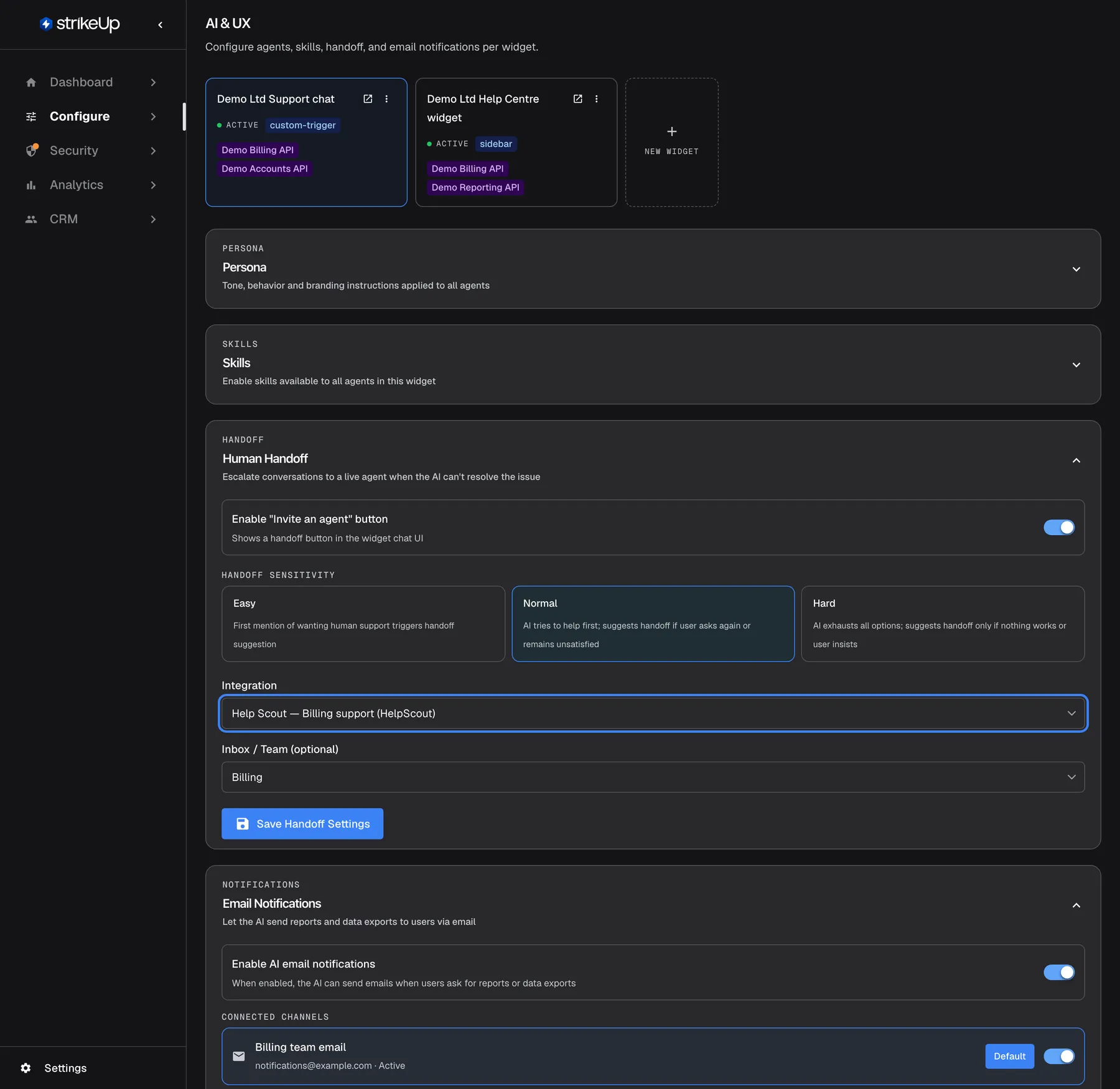The image size is (1120, 1089).
Task: Expand the Skills section
Action: click(x=1076, y=365)
